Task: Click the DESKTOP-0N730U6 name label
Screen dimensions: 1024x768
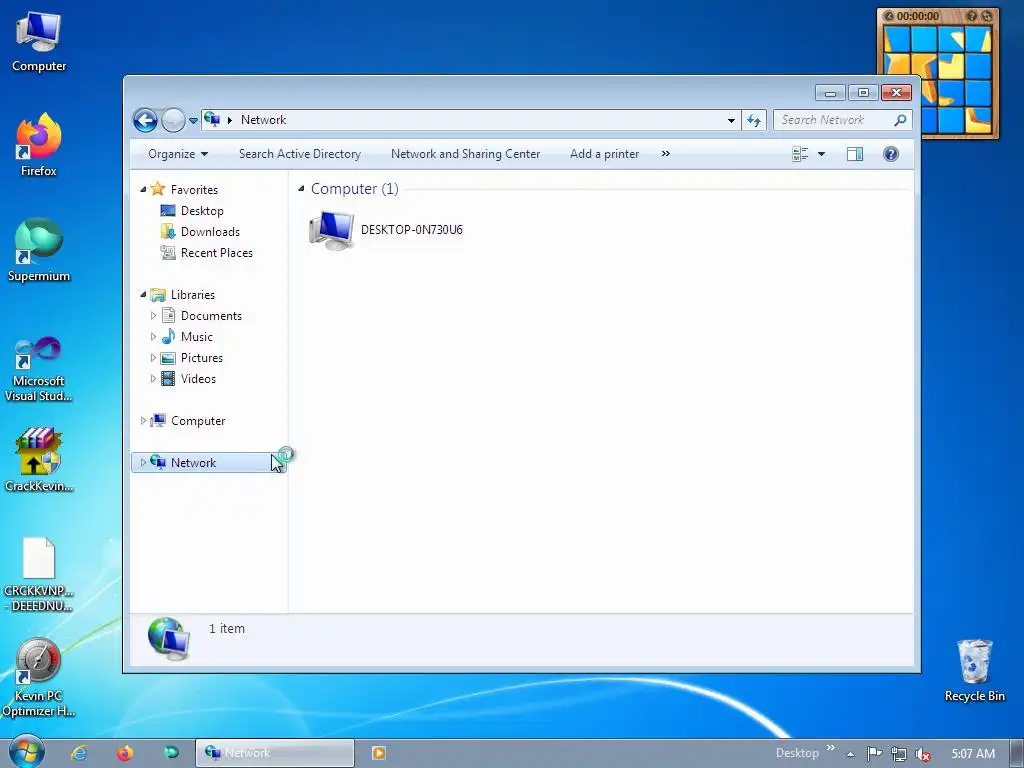Action: [x=411, y=230]
